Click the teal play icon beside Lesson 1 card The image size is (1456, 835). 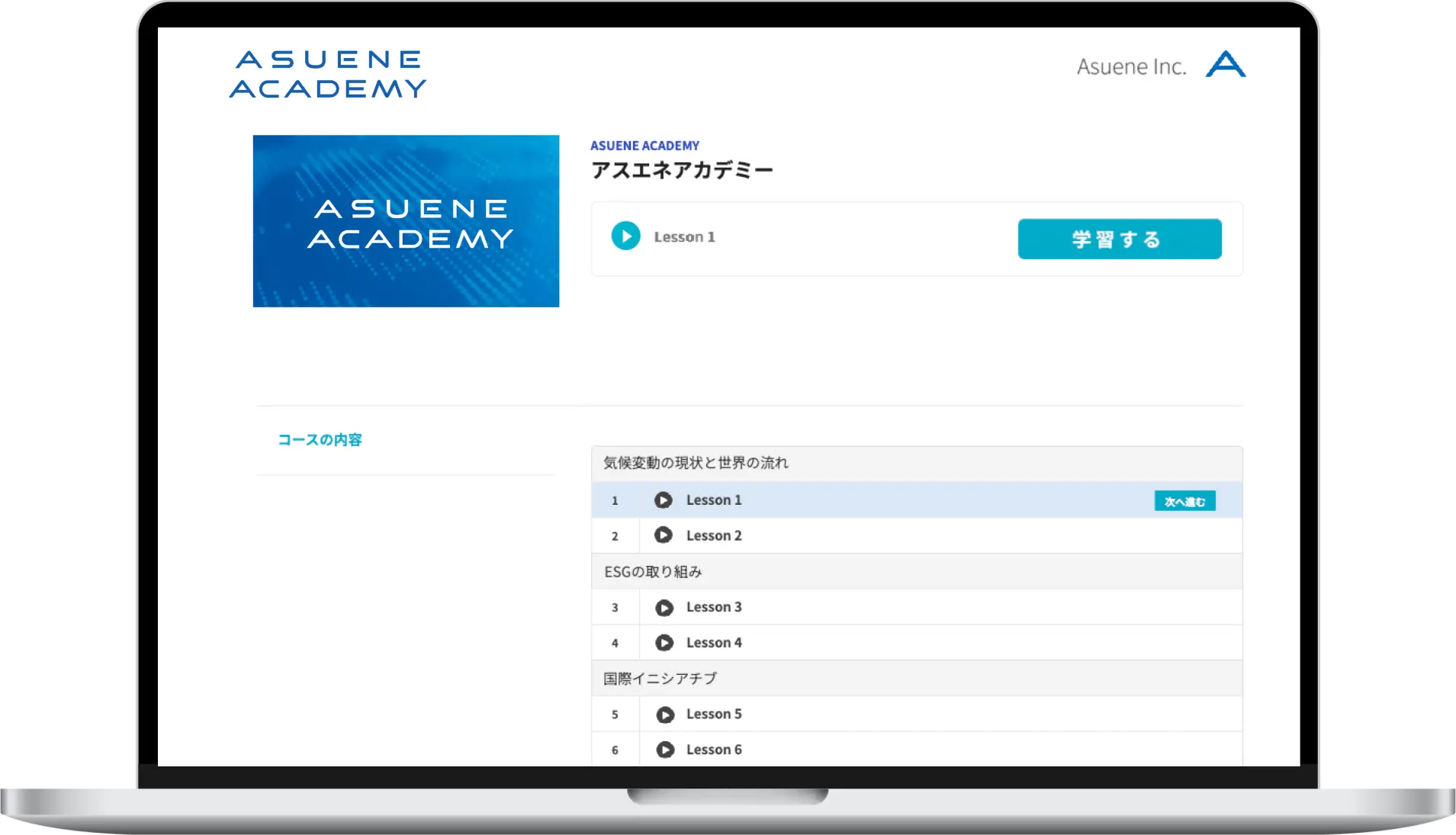(x=625, y=236)
